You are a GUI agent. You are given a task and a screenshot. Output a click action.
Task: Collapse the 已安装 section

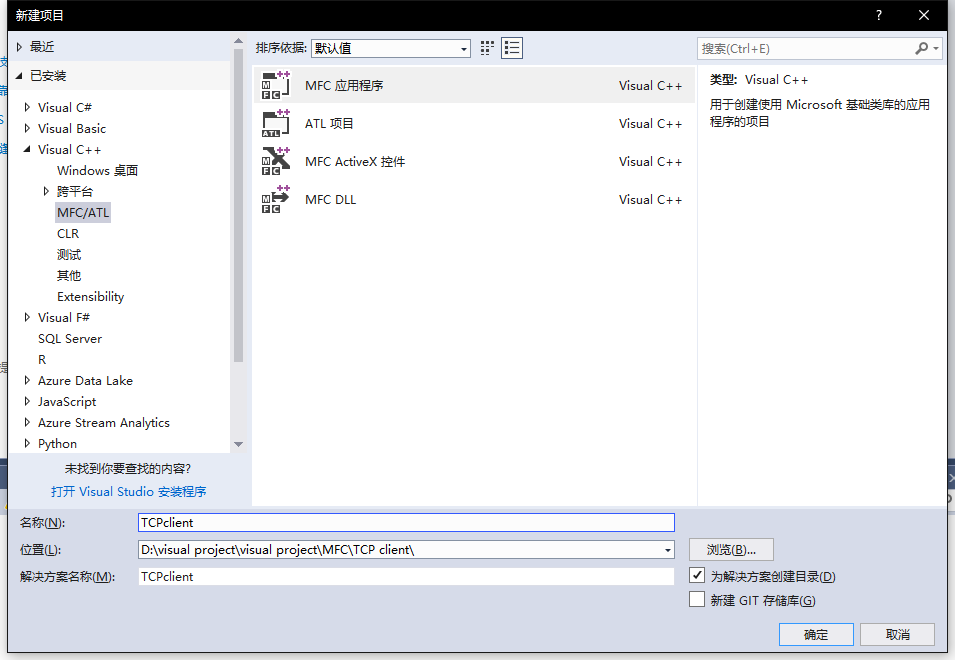(x=19, y=76)
